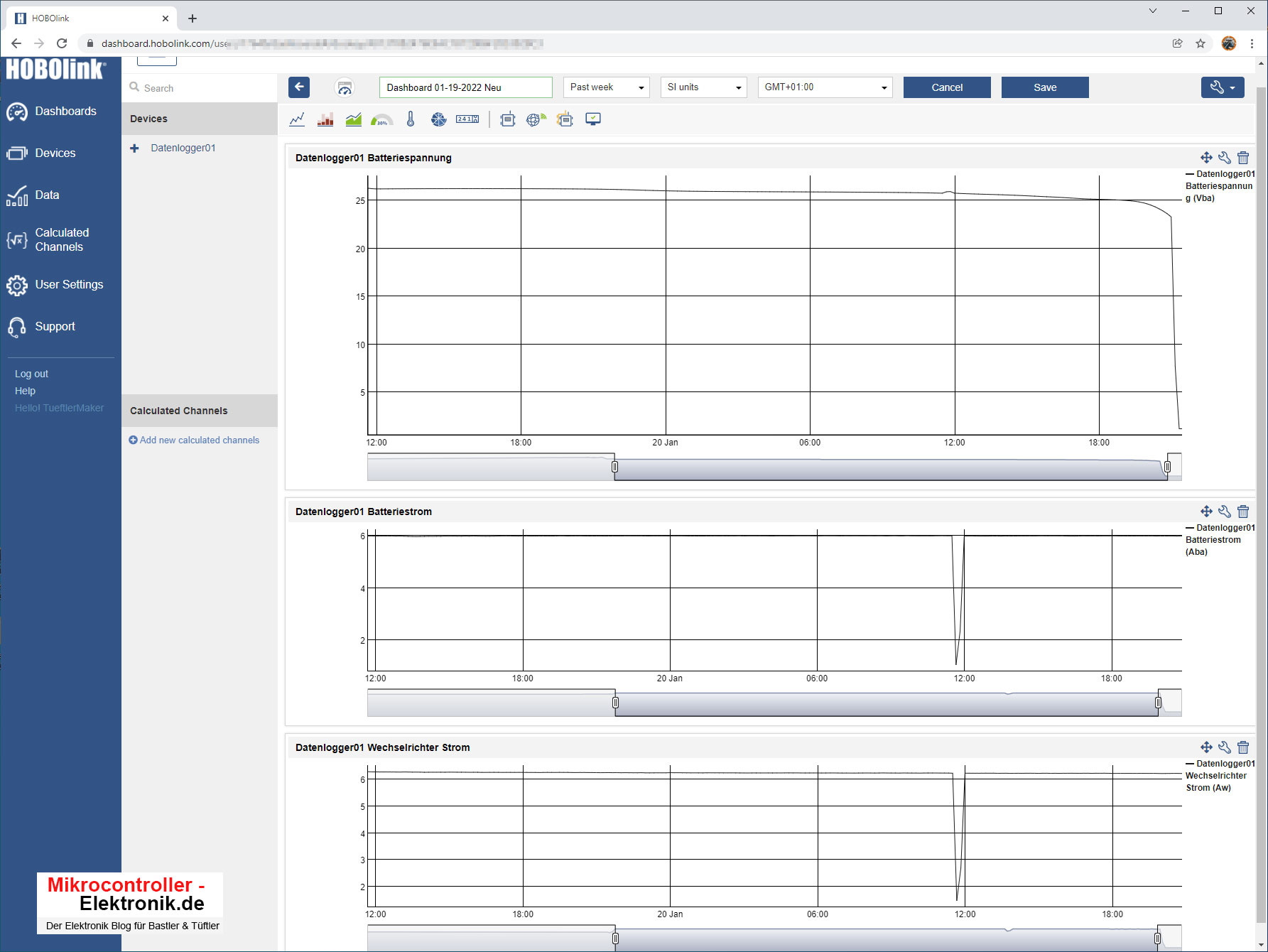Click Add new calculated channels link
This screenshot has height=952, width=1268.
[x=194, y=440]
